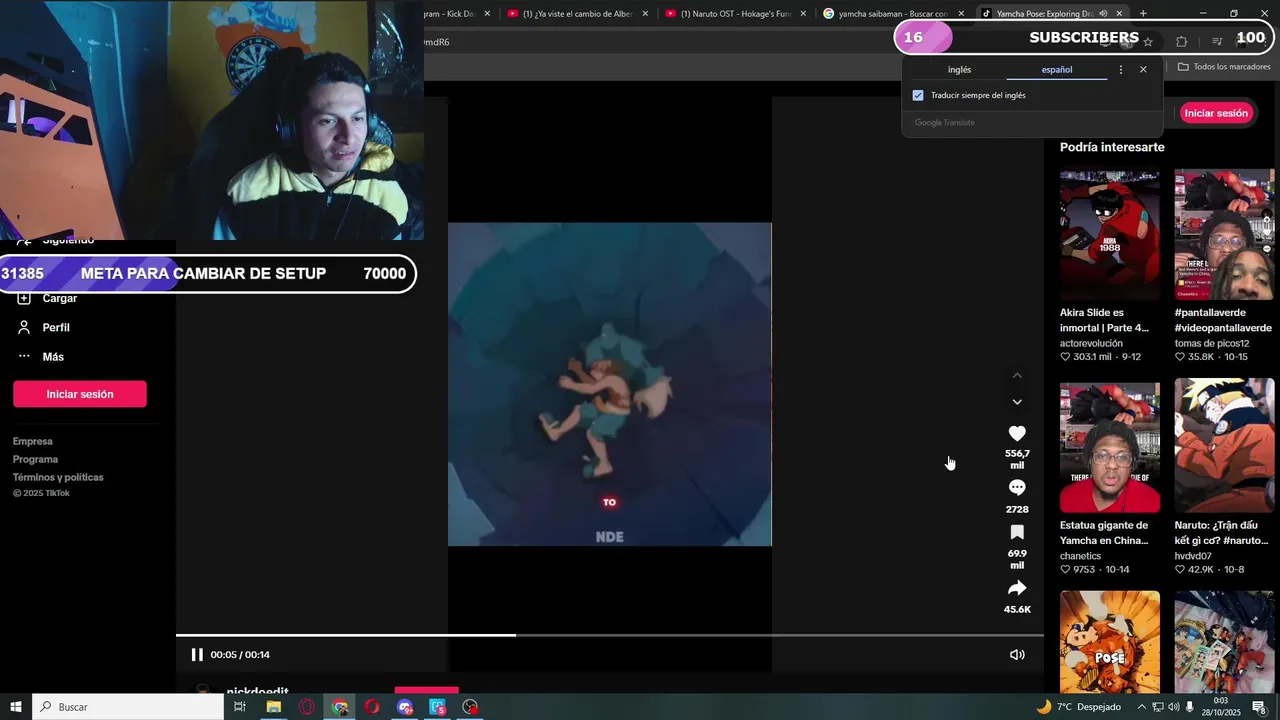Click the hvdvd07 creator name
The width and height of the screenshot is (1280, 720).
tap(1193, 556)
